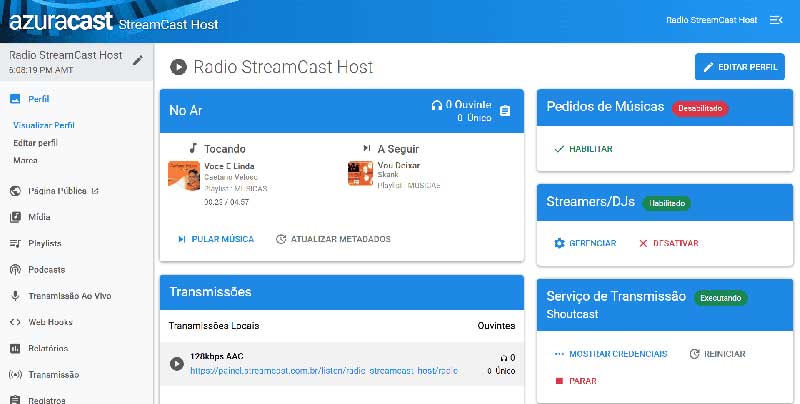
Task: Open the Podcasts section
Action: point(46,269)
